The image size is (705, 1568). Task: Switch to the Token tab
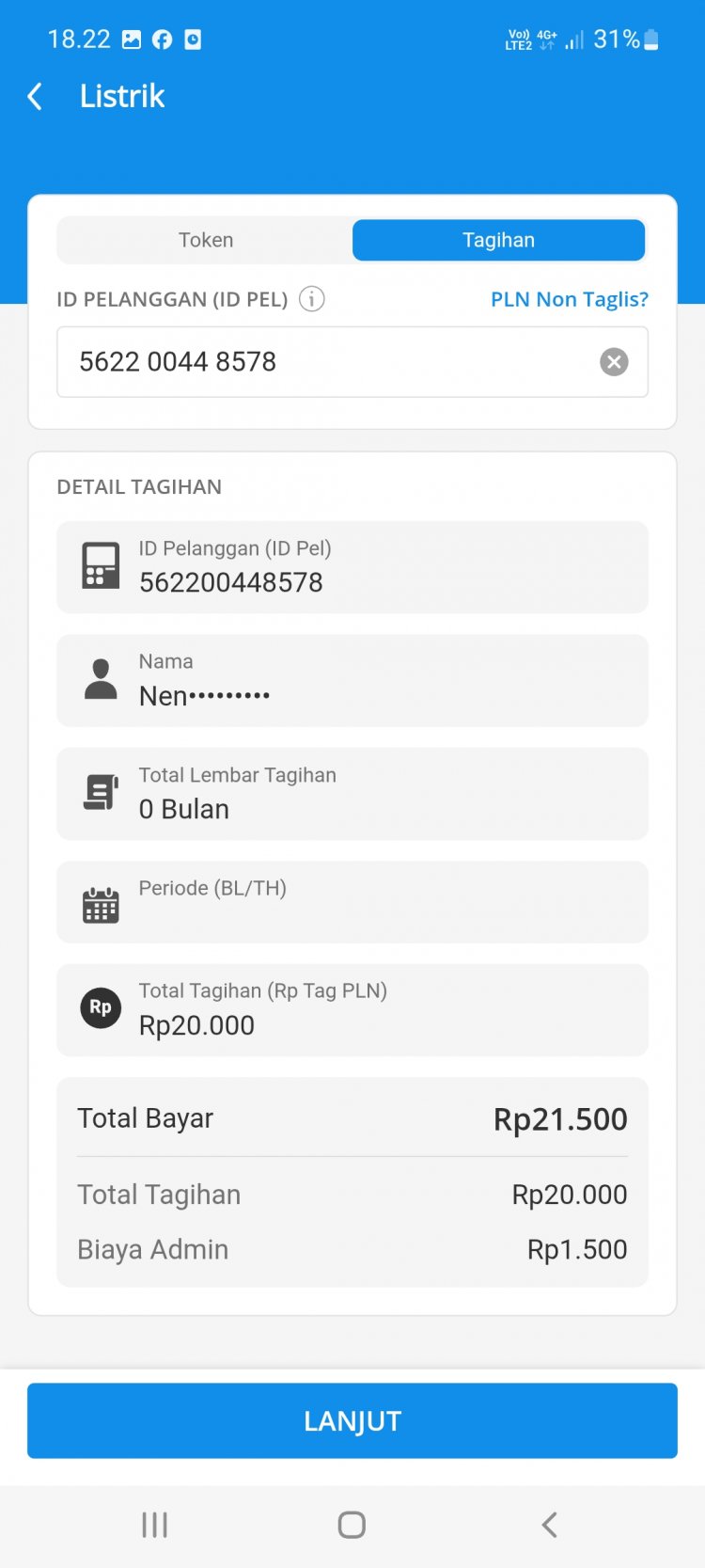pyautogui.click(x=206, y=240)
